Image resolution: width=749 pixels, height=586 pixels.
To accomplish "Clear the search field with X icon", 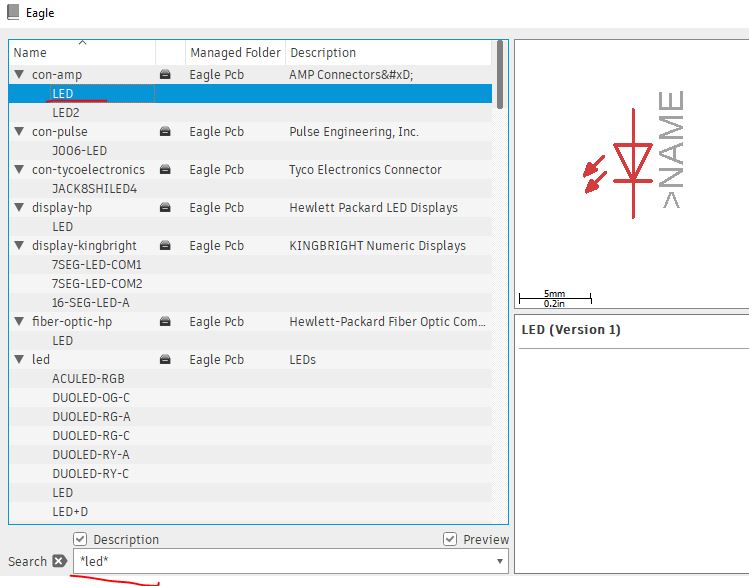I will [x=59, y=561].
